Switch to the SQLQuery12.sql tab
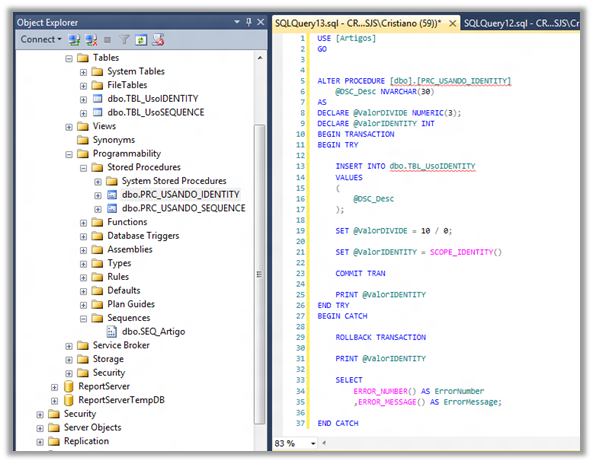Screen dimensions: 593x463 pos(521,23)
